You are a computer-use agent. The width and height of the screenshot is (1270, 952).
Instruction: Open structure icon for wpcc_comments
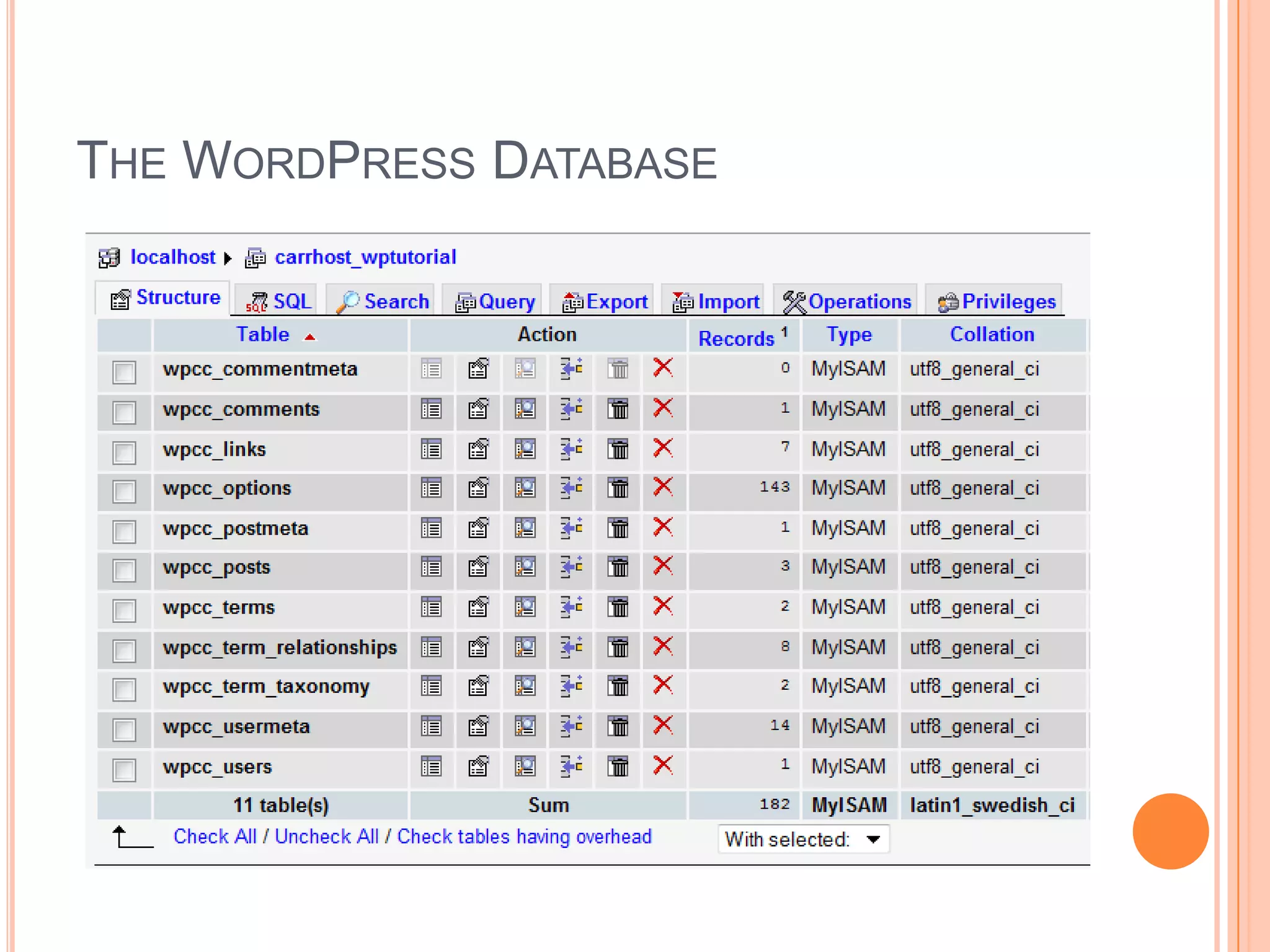click(478, 409)
